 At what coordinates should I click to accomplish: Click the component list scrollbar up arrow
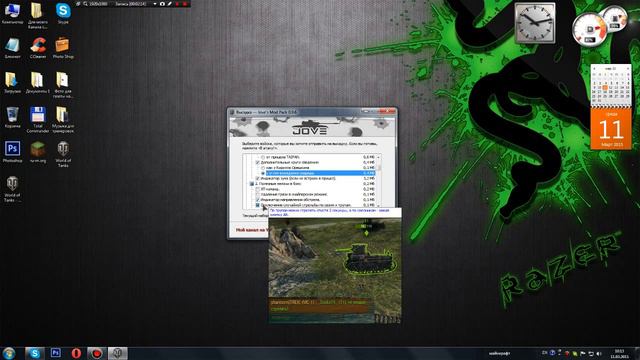point(379,157)
